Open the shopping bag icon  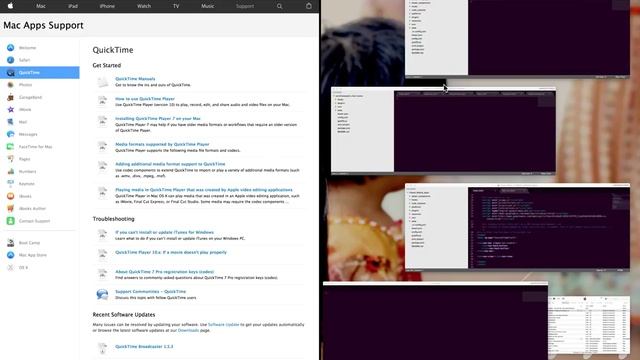pyautogui.click(x=309, y=6)
